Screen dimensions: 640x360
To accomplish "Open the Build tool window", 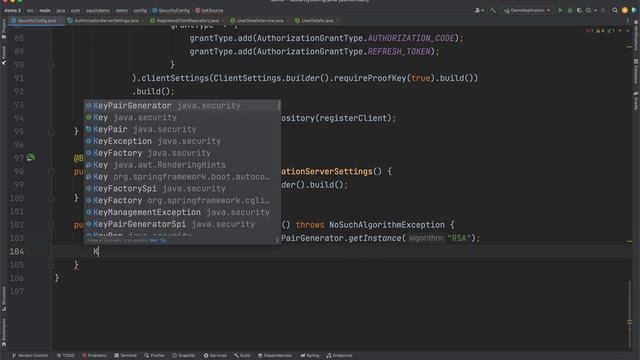I will click(242, 356).
